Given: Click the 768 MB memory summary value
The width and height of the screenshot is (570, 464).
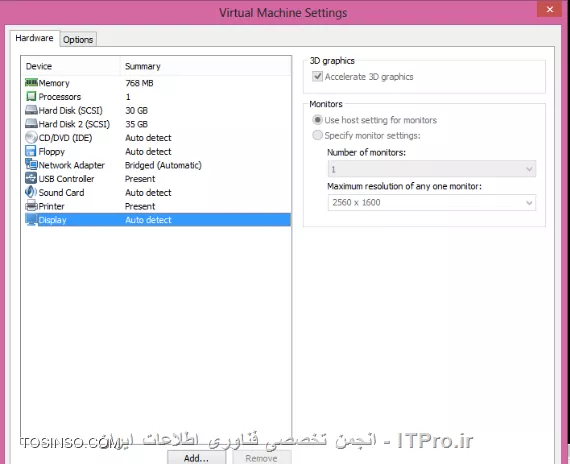Looking at the screenshot, I should tap(139, 83).
